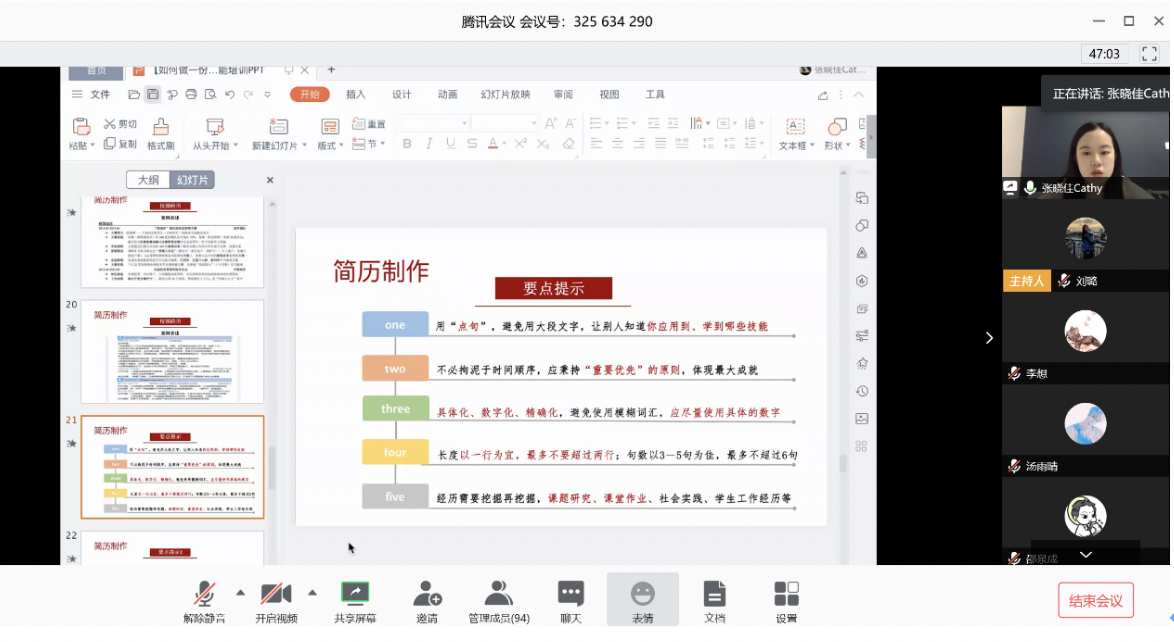The width and height of the screenshot is (1174, 642).
Task: Expand audio options arrow next to mute
Action: point(240,592)
